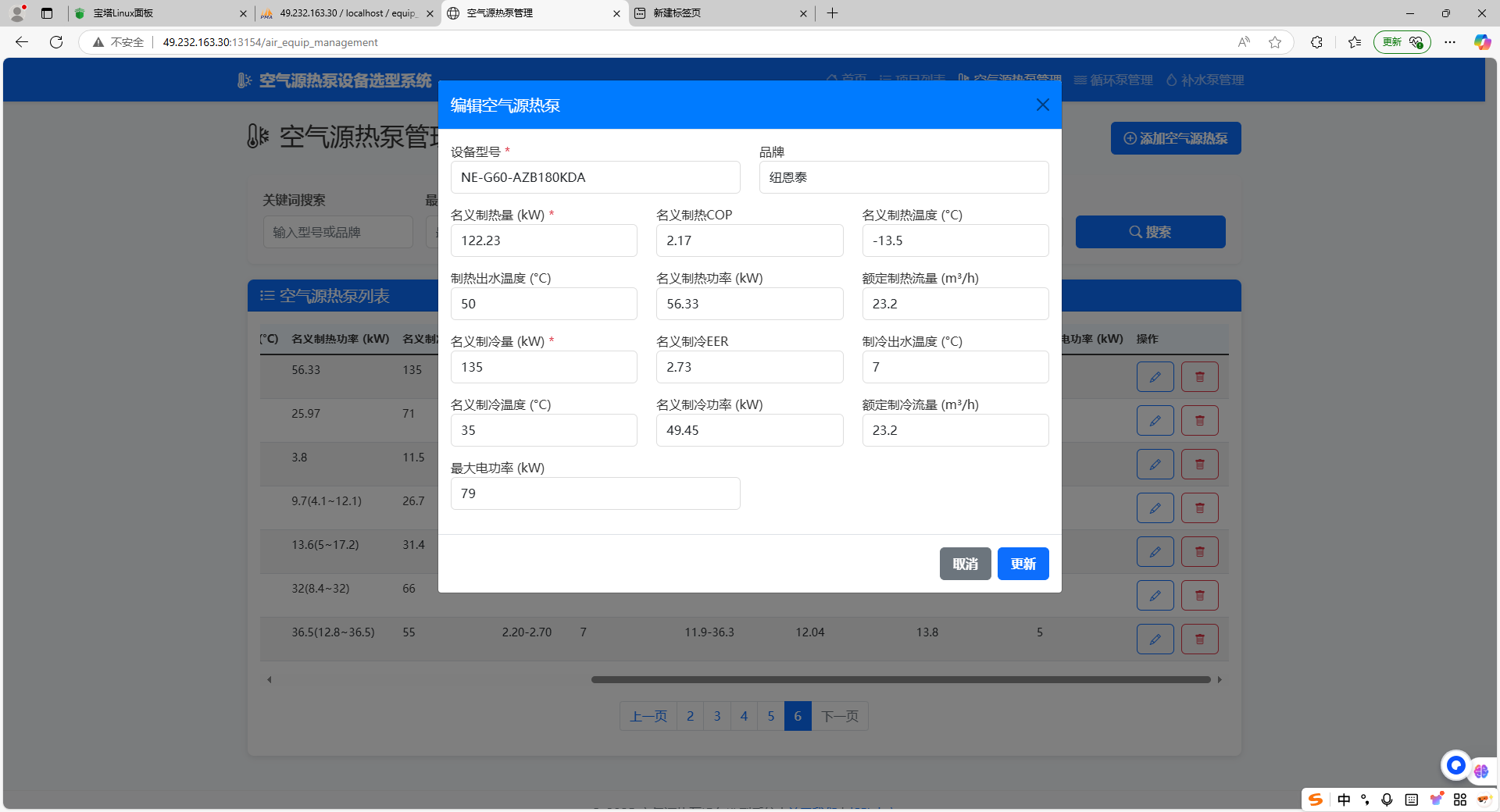Click the 设备型号 input field

[595, 177]
